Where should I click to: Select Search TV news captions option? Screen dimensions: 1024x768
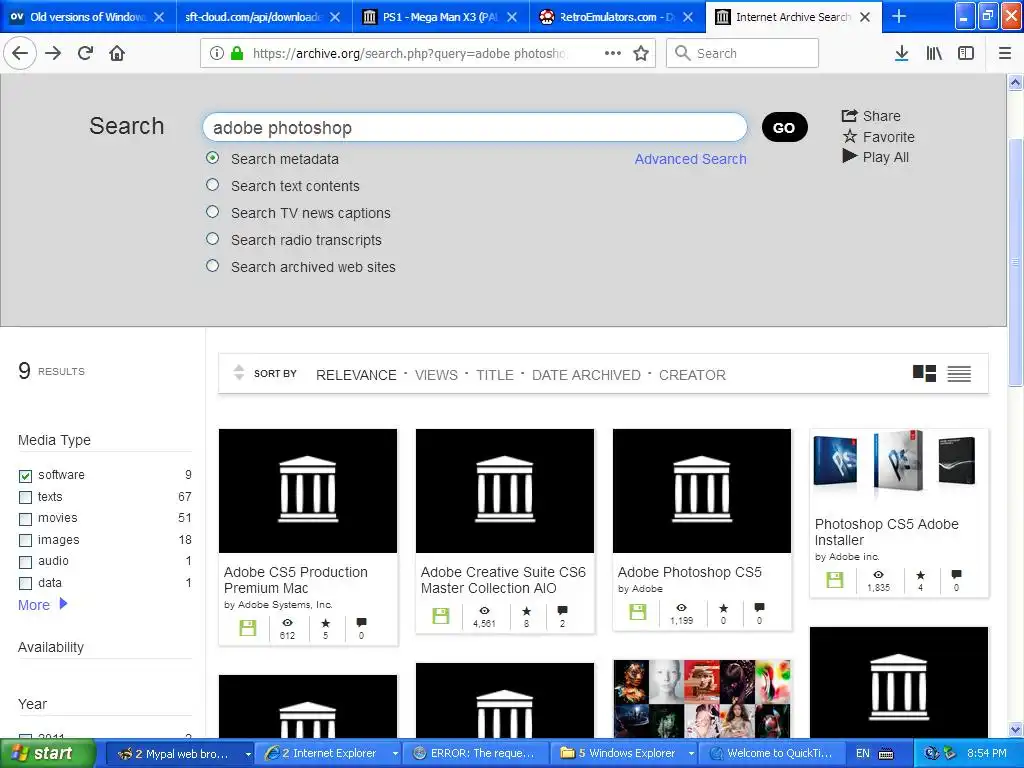click(212, 212)
